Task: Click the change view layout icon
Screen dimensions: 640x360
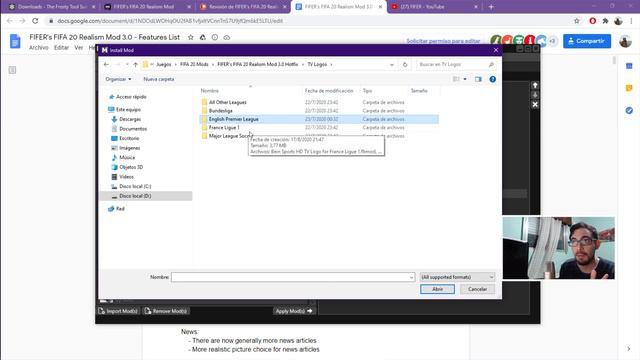Action: click(456, 79)
